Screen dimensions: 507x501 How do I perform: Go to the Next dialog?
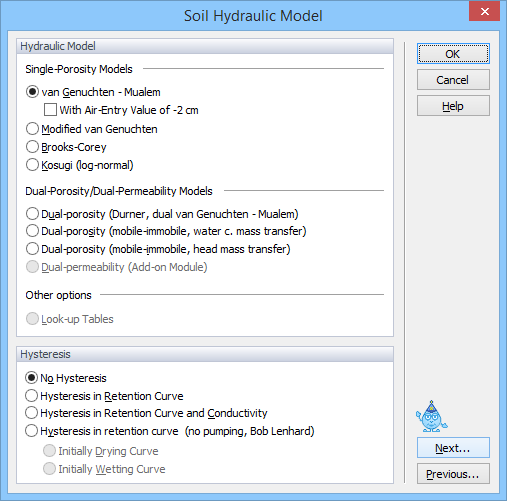pyautogui.click(x=453, y=448)
